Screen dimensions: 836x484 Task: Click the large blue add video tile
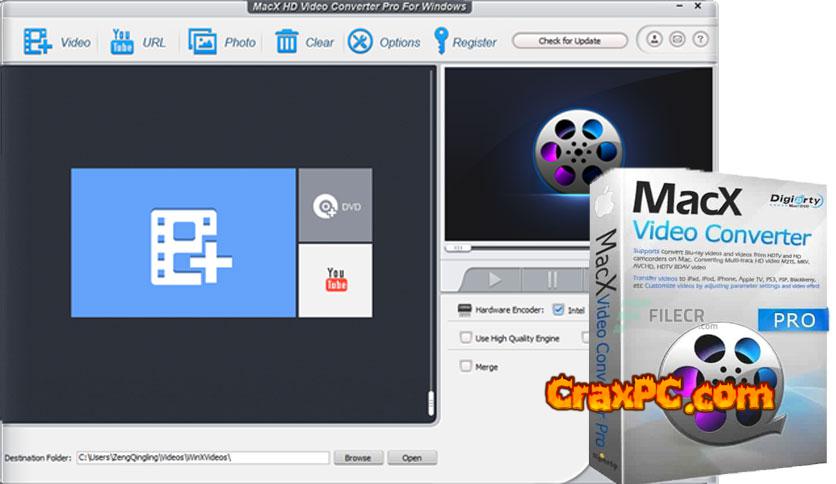183,242
